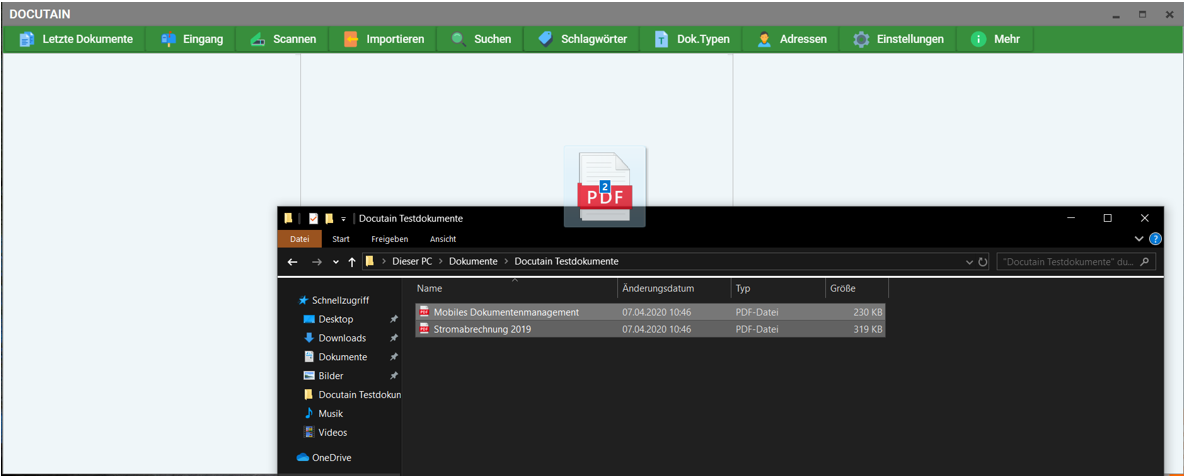Click the pin icon next to Bilder
Viewport: 1184px width, 476px height.
pyautogui.click(x=393, y=376)
